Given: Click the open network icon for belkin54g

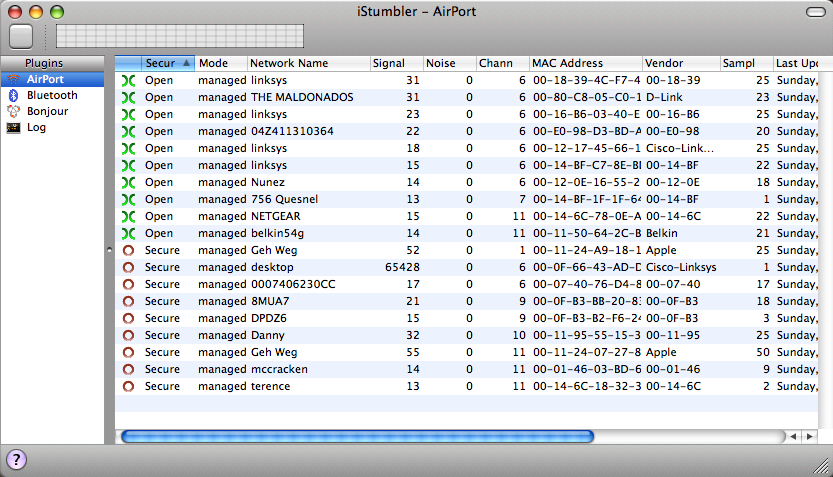Looking at the screenshot, I should point(128,234).
